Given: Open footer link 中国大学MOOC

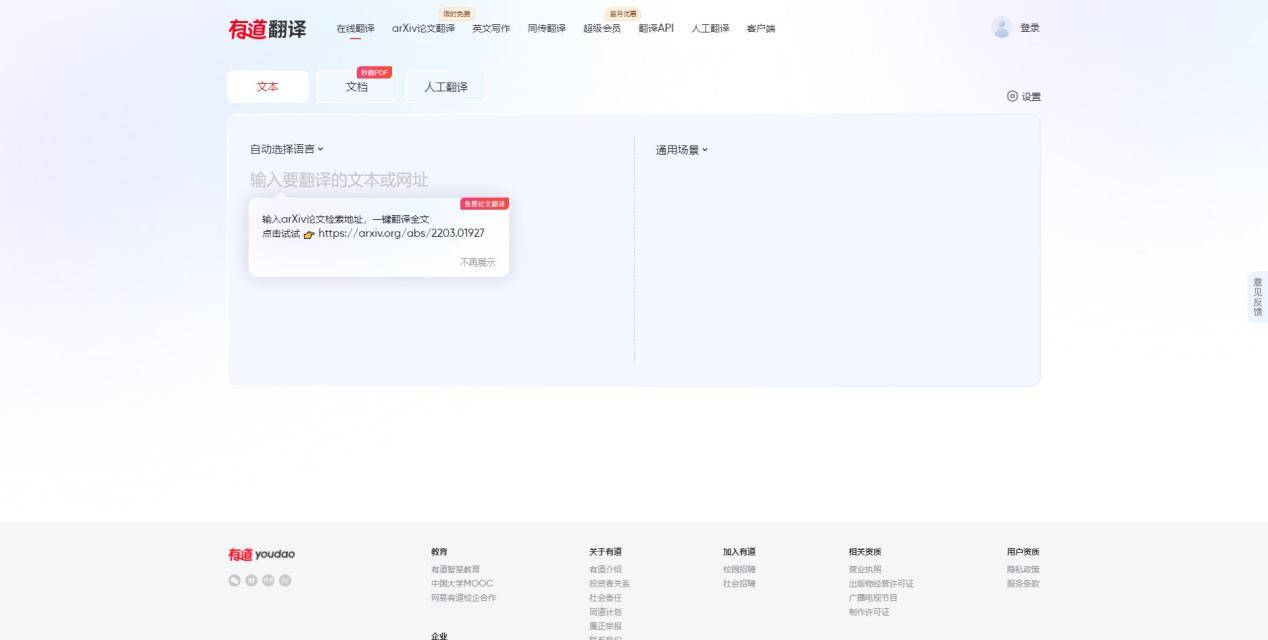Looking at the screenshot, I should click(x=462, y=583).
